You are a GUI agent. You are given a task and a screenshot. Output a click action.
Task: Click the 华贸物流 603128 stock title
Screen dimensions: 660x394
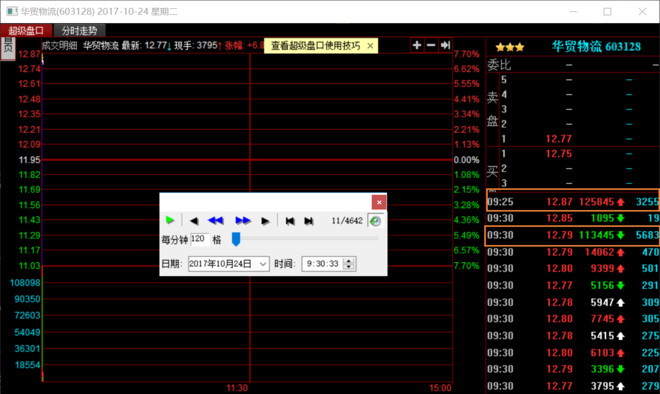pos(596,46)
